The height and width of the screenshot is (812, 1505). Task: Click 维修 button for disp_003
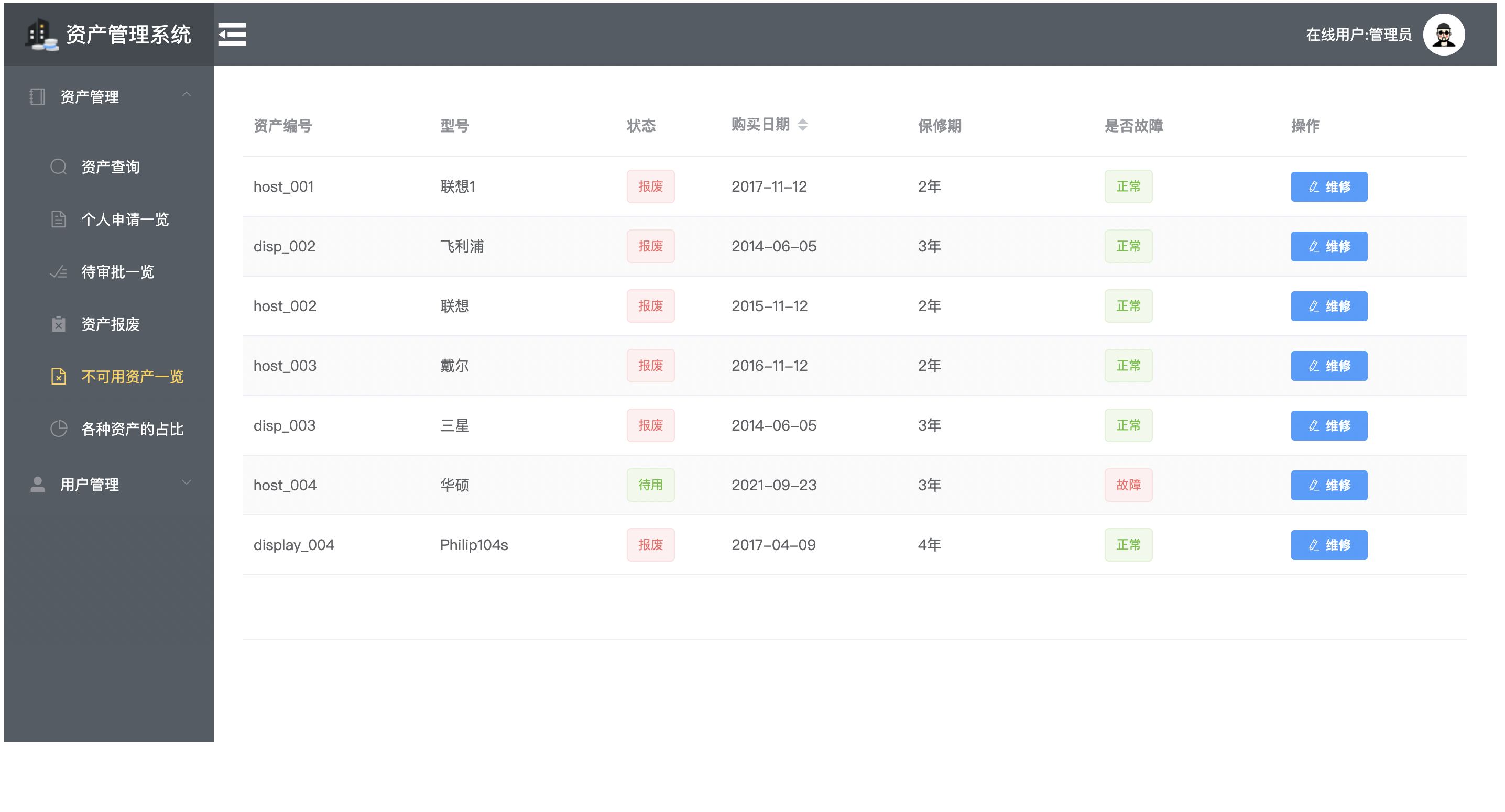pos(1329,425)
